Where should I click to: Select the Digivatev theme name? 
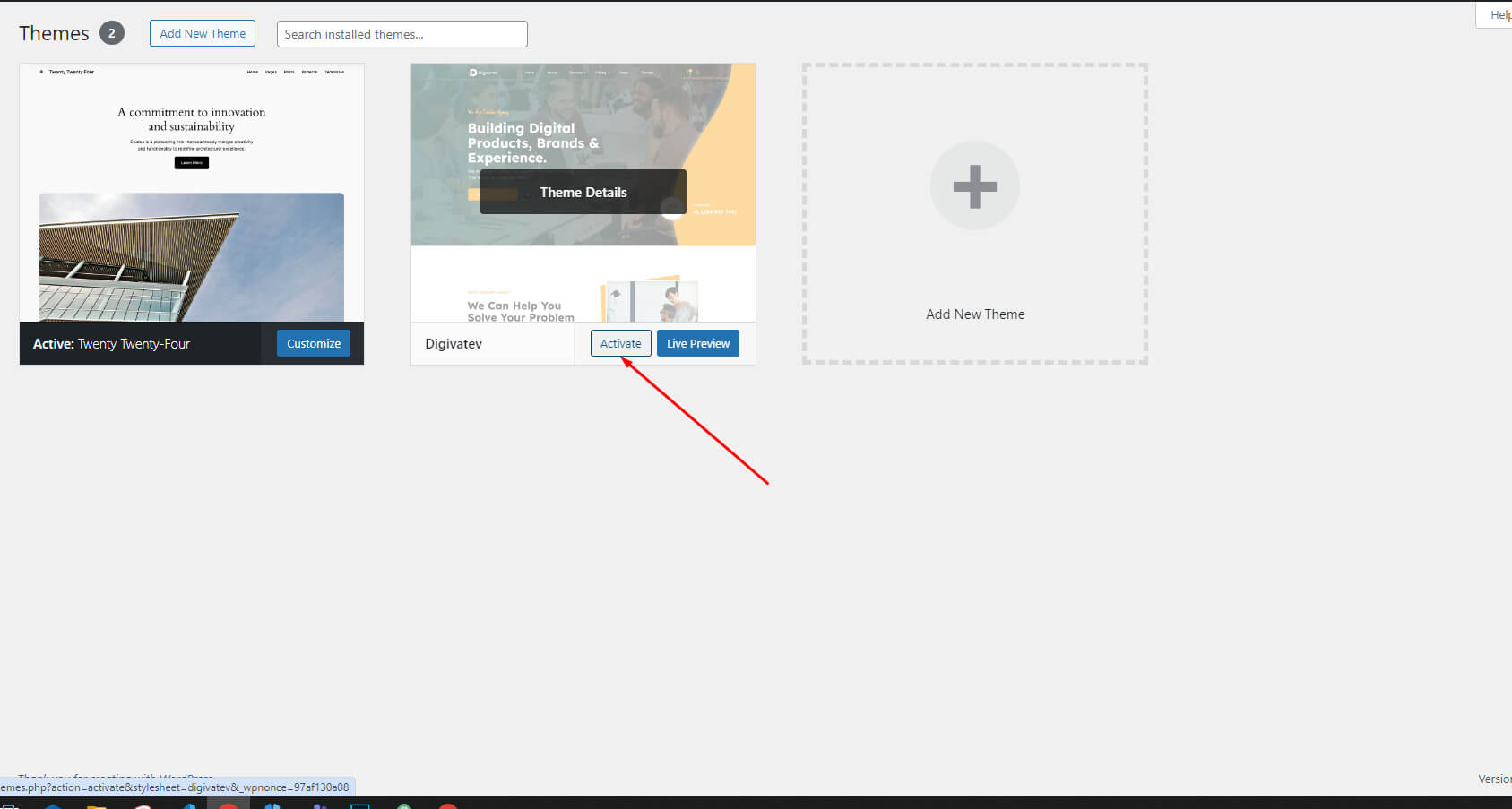[x=454, y=344]
